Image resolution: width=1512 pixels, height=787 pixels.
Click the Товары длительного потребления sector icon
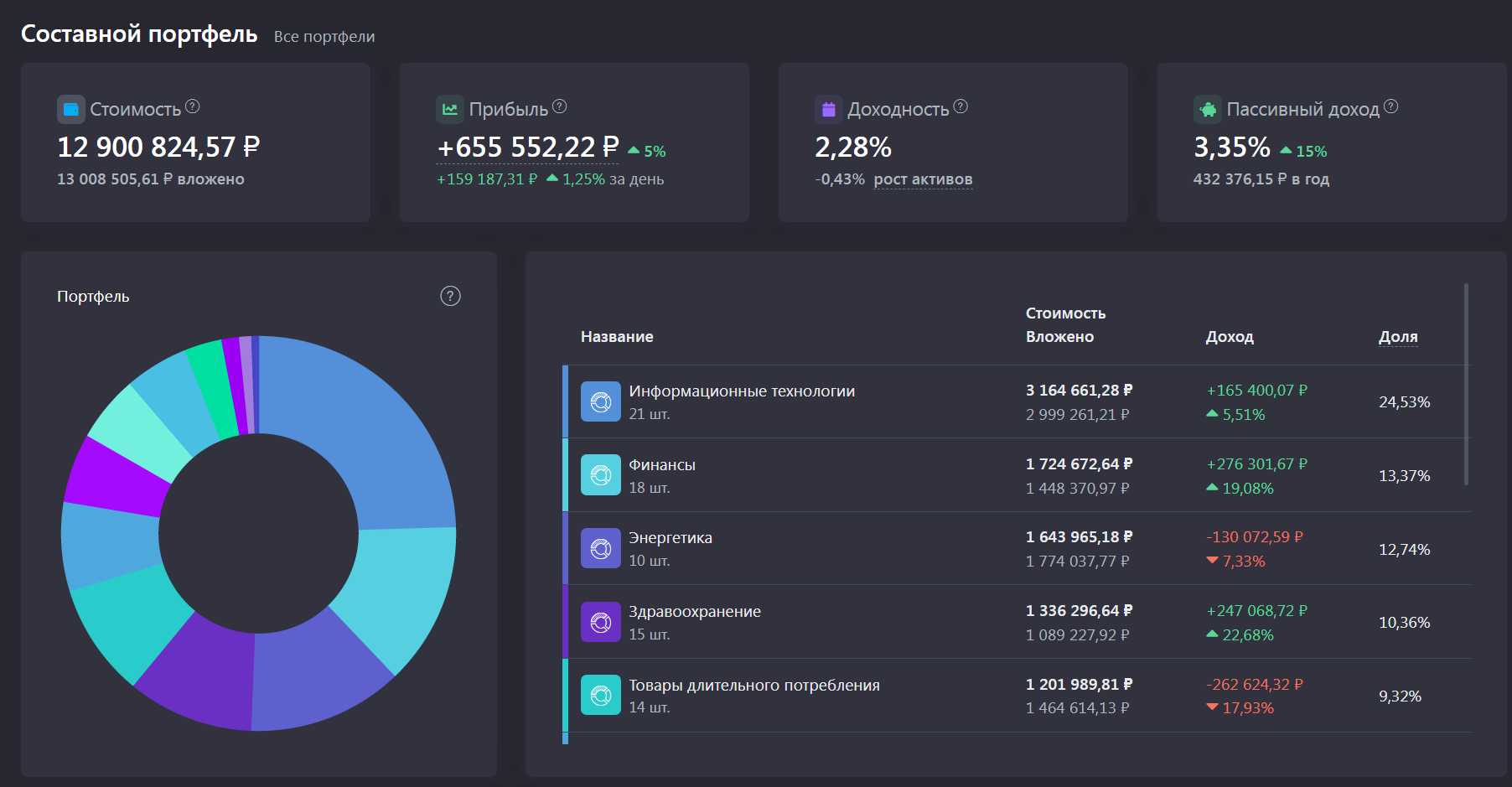601,695
